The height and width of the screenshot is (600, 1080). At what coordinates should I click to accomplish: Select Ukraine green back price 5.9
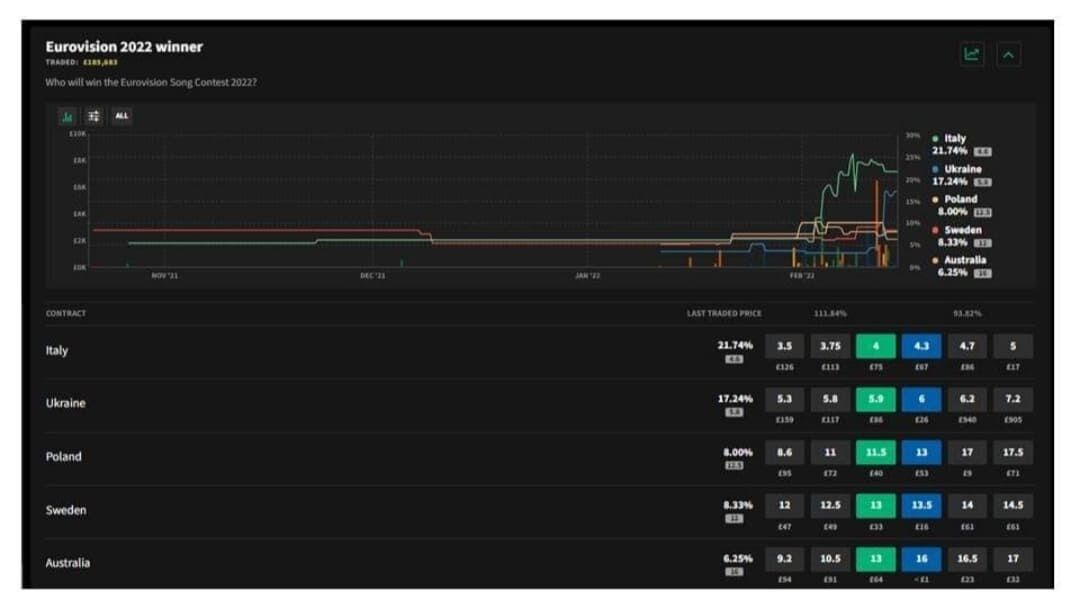coord(875,399)
